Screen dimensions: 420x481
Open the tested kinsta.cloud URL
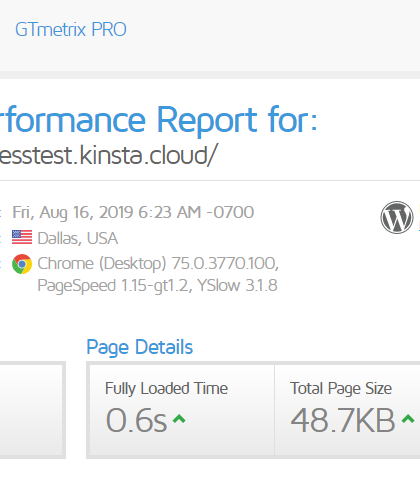[108, 155]
